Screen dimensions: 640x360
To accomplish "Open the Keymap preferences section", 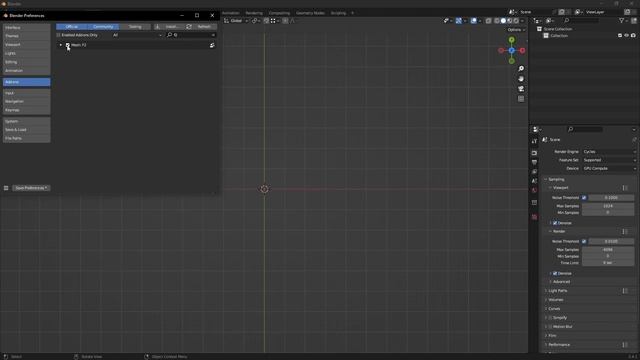I will pos(27,110).
